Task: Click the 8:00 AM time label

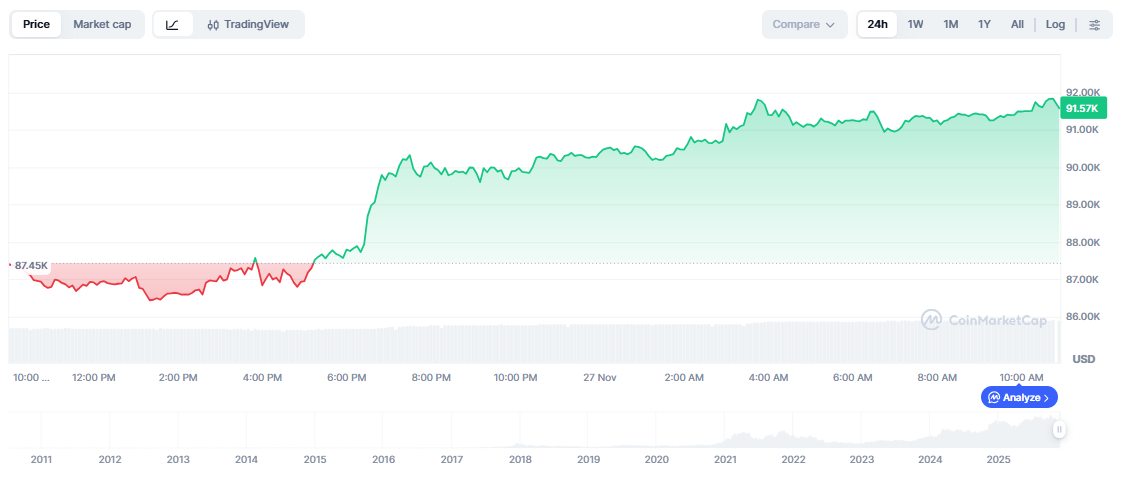Action: pos(937,377)
